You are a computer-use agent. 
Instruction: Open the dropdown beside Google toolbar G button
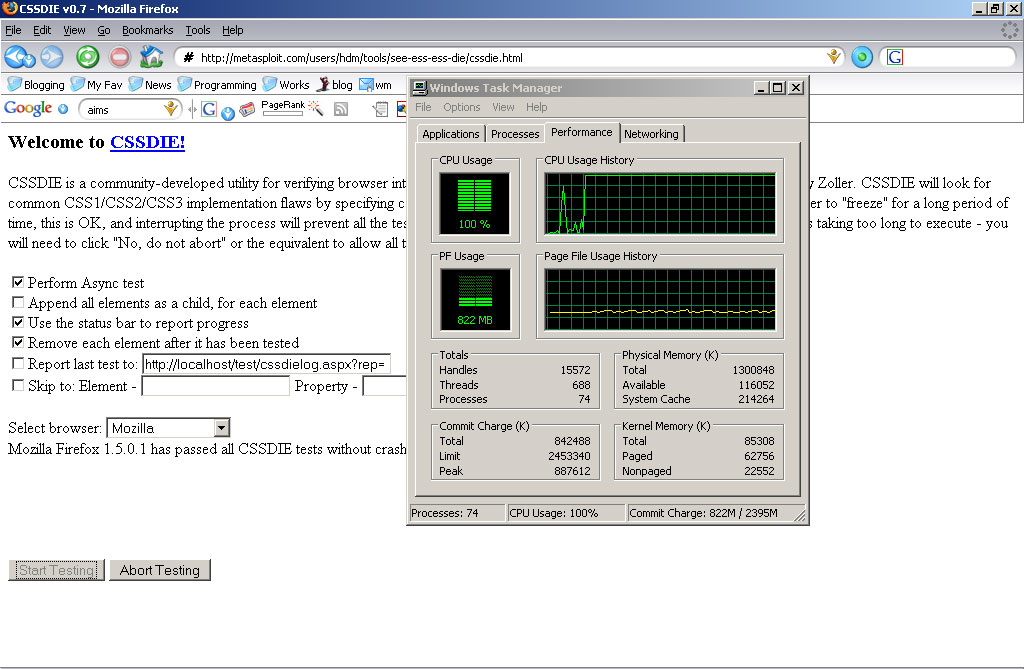[227, 113]
